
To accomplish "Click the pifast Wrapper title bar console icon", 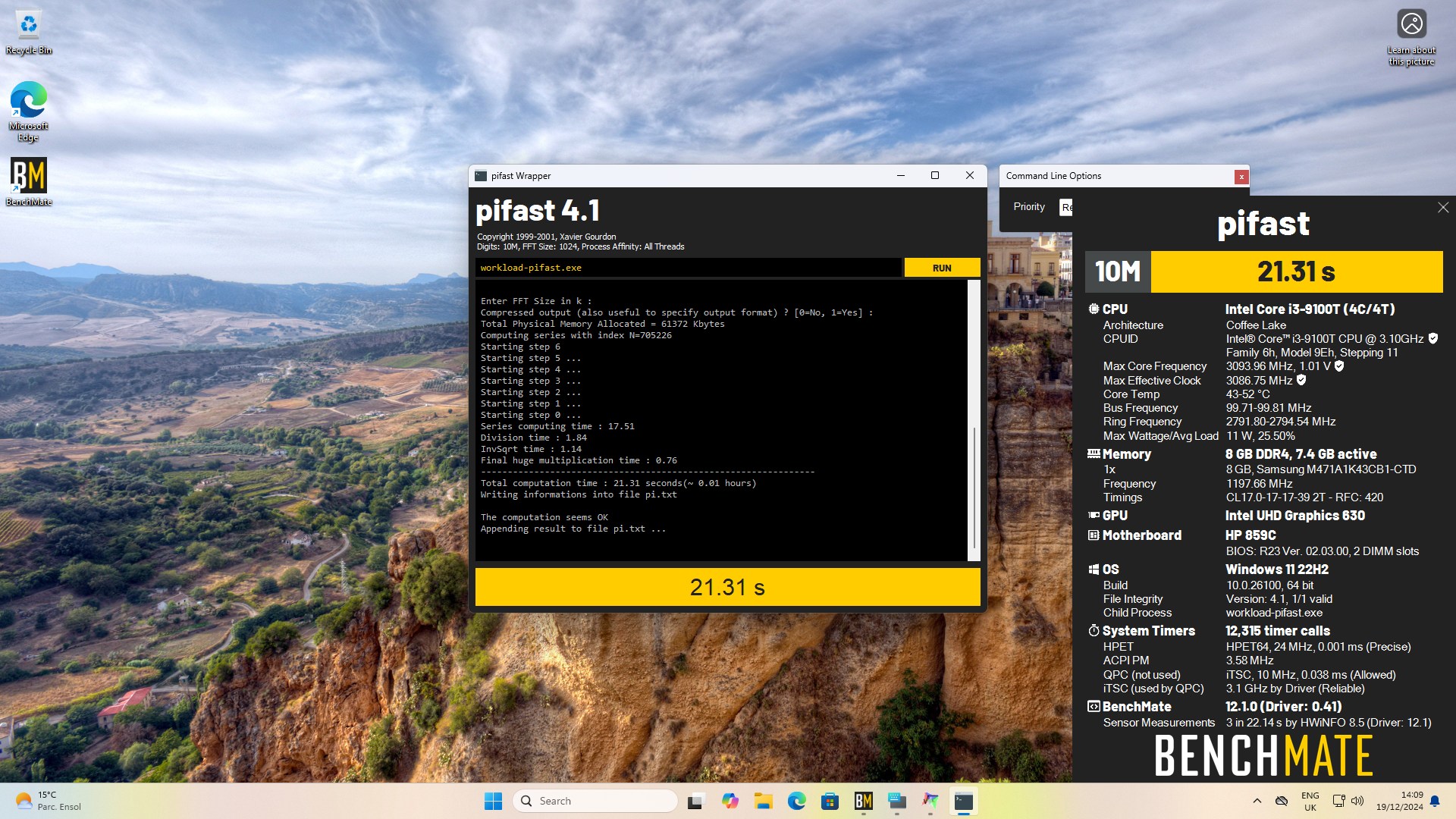I will click(481, 176).
